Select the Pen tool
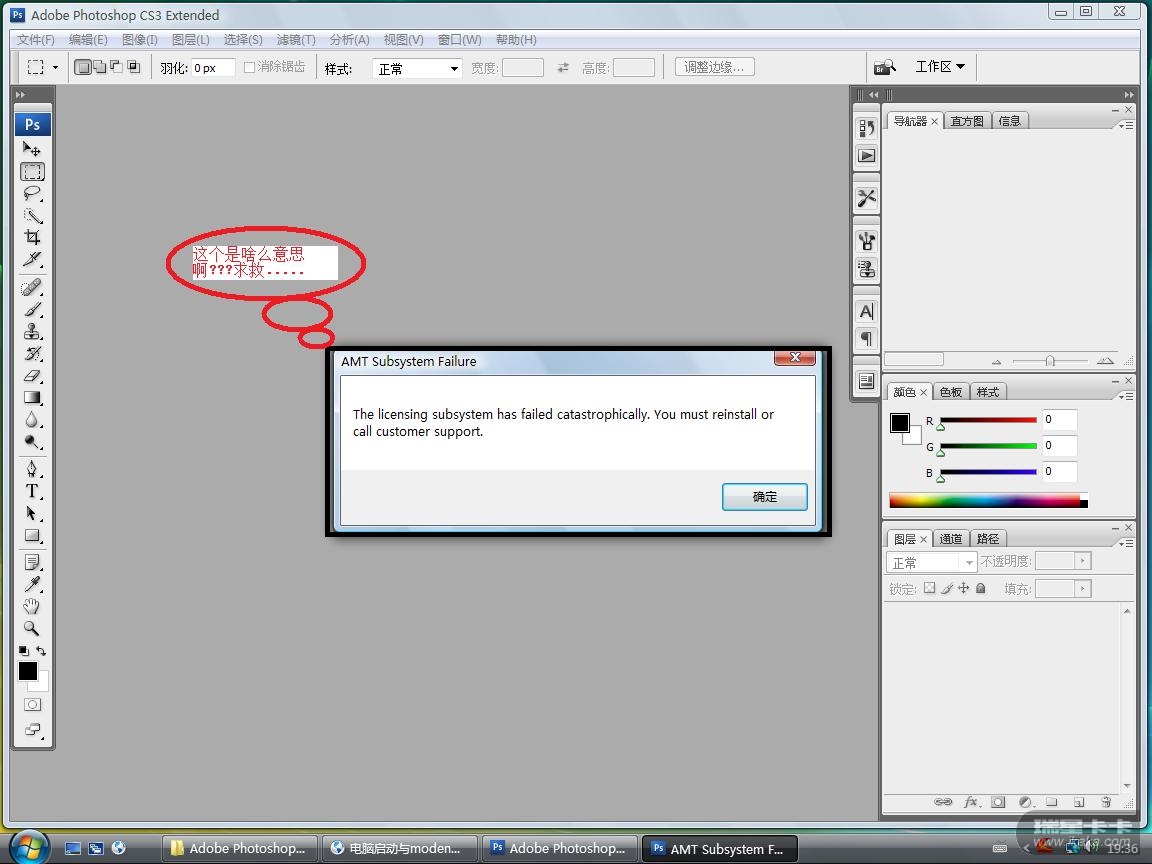Viewport: 1152px width, 864px height. click(32, 469)
